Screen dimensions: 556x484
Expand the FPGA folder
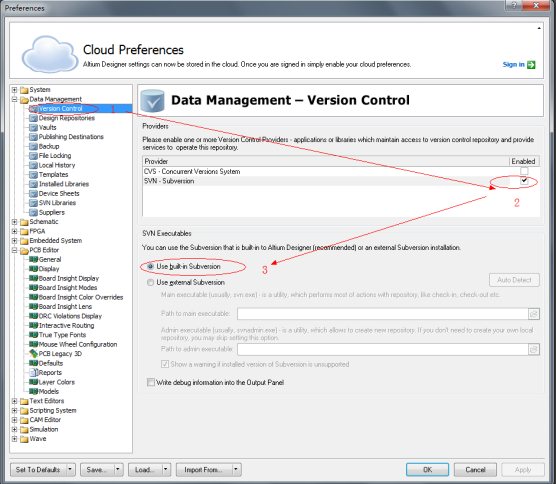[x=15, y=231]
